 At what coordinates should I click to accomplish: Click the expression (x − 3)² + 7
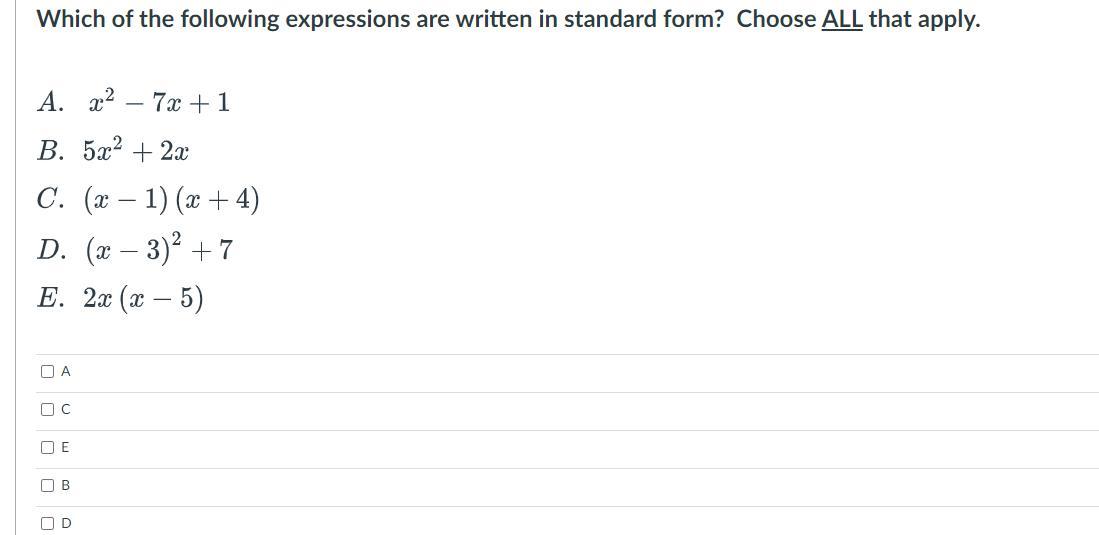coord(158,249)
